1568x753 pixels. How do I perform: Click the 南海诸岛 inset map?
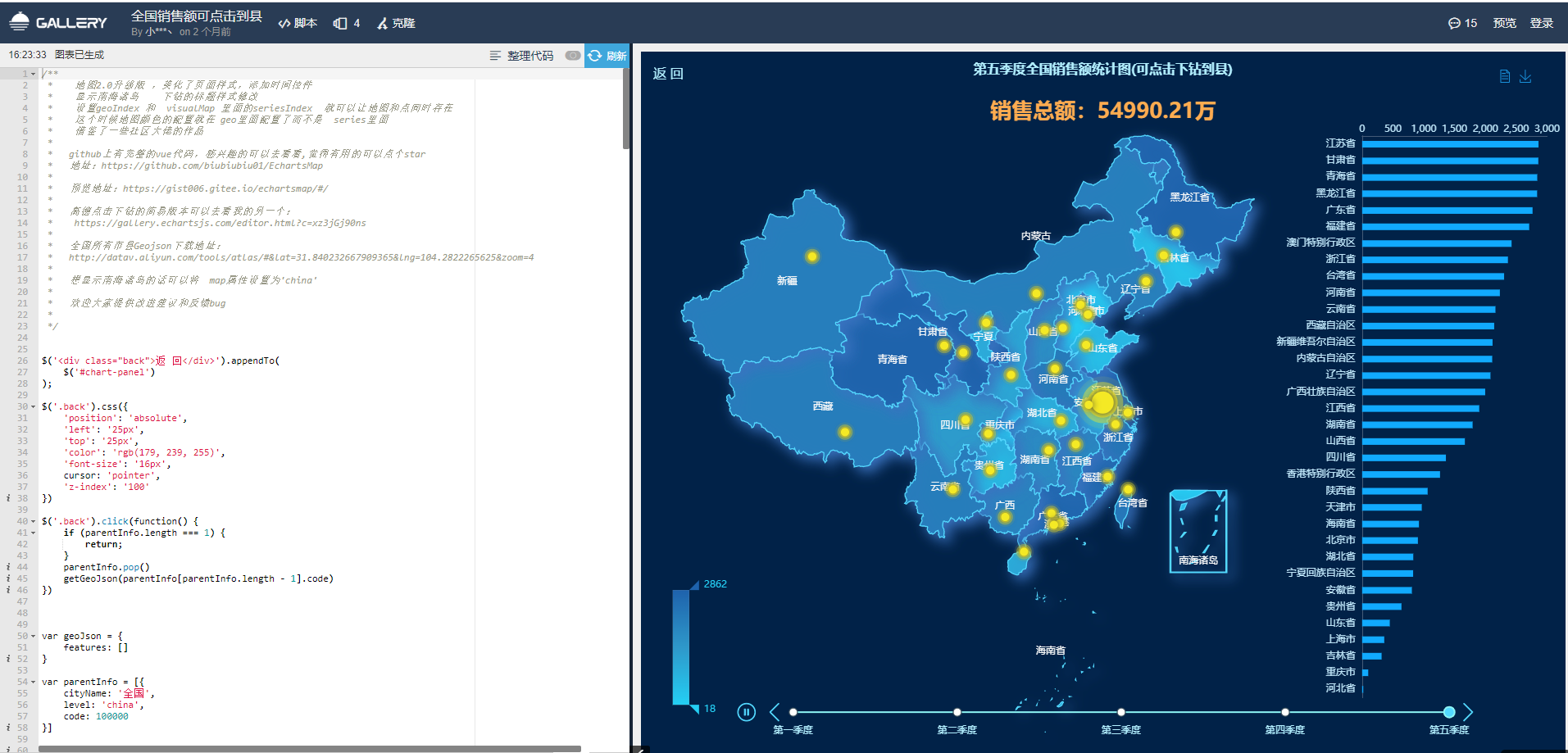[1198, 531]
